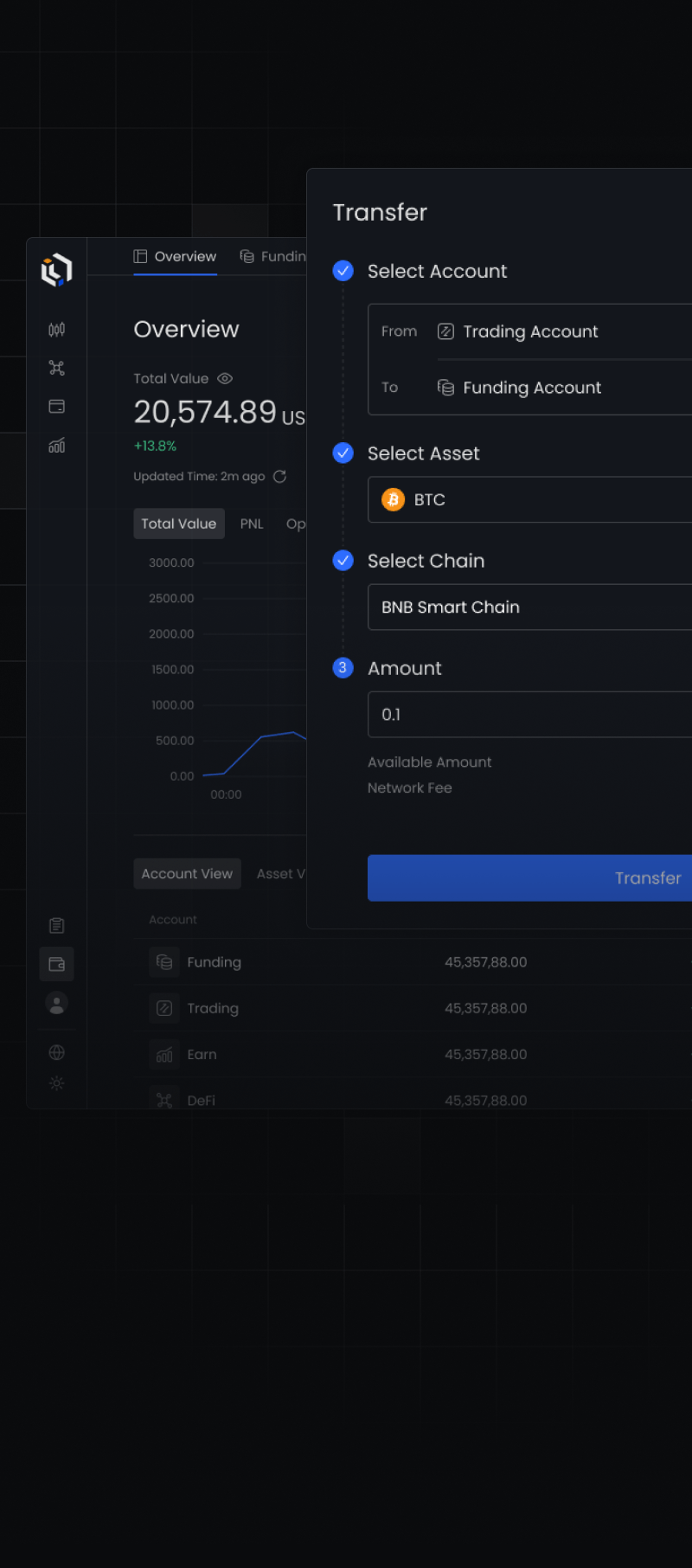This screenshot has height=1568, width=692.
Task: Select the card icon in sidebar
Action: point(56,407)
